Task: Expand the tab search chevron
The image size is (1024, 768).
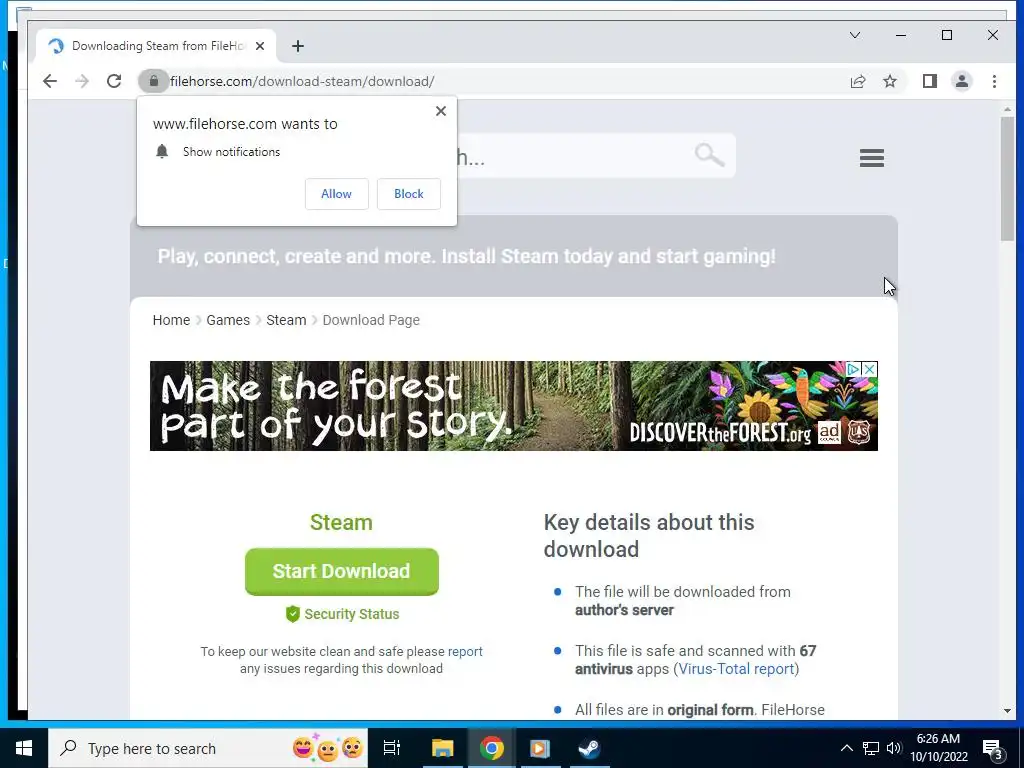Action: [855, 35]
